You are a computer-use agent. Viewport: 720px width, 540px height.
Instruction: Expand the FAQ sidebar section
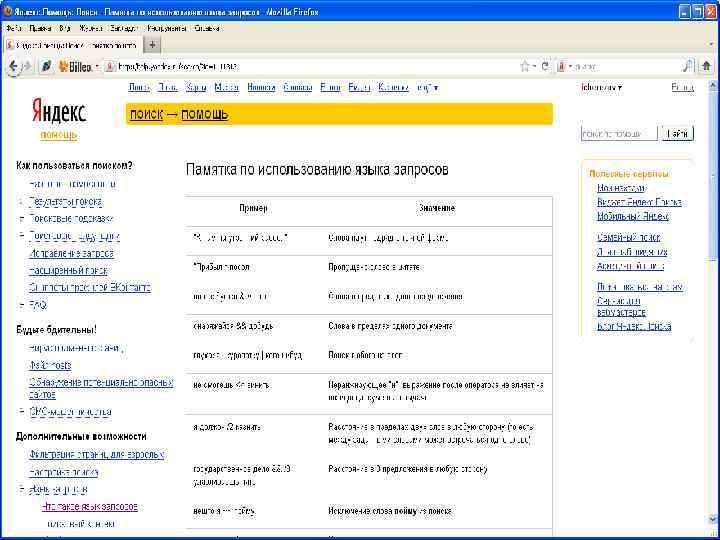[x=21, y=304]
